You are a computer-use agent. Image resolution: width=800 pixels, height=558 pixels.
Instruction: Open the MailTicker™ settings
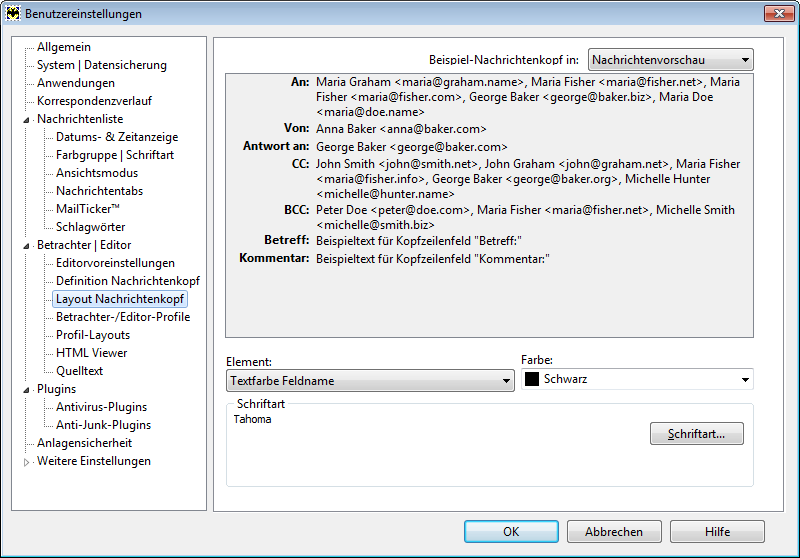point(88,209)
